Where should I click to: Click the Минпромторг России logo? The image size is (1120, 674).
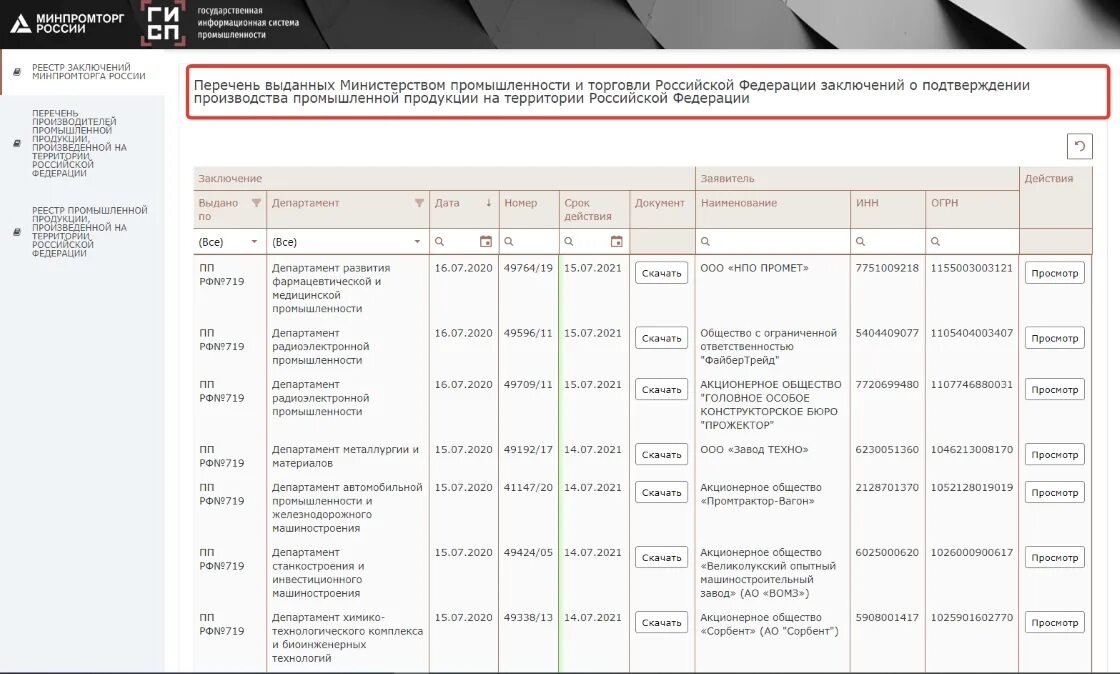click(67, 24)
